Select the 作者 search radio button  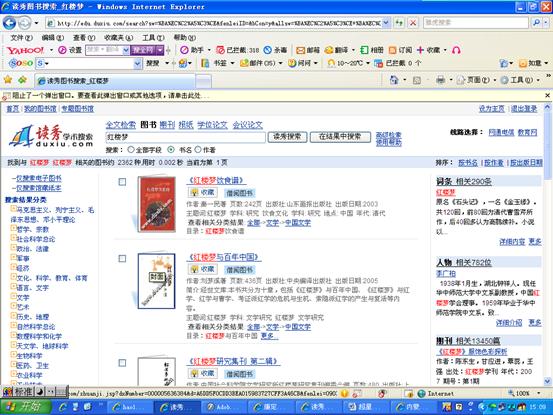click(198, 149)
